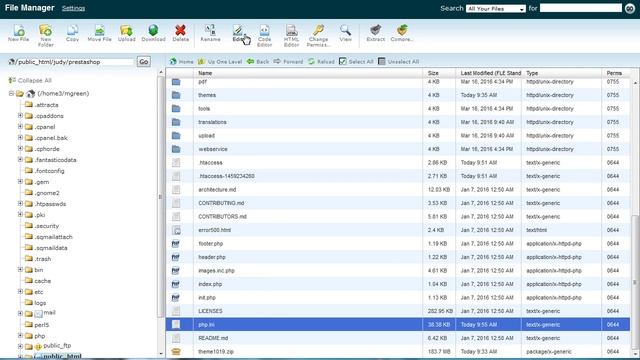Screen dimensions: 640x360
Task: Collapse the /home3/mgreen root node
Action: [11, 93]
